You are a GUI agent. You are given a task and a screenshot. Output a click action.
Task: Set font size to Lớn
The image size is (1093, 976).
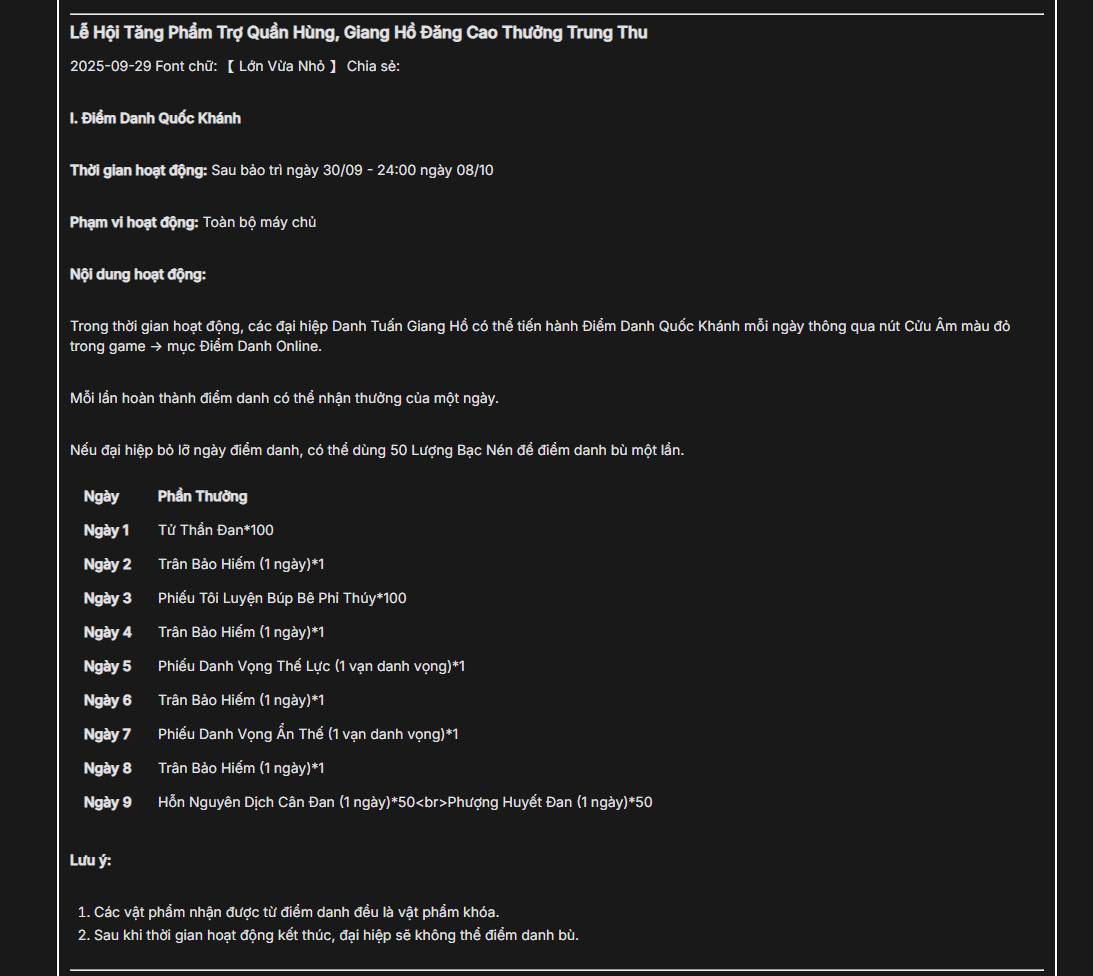250,66
